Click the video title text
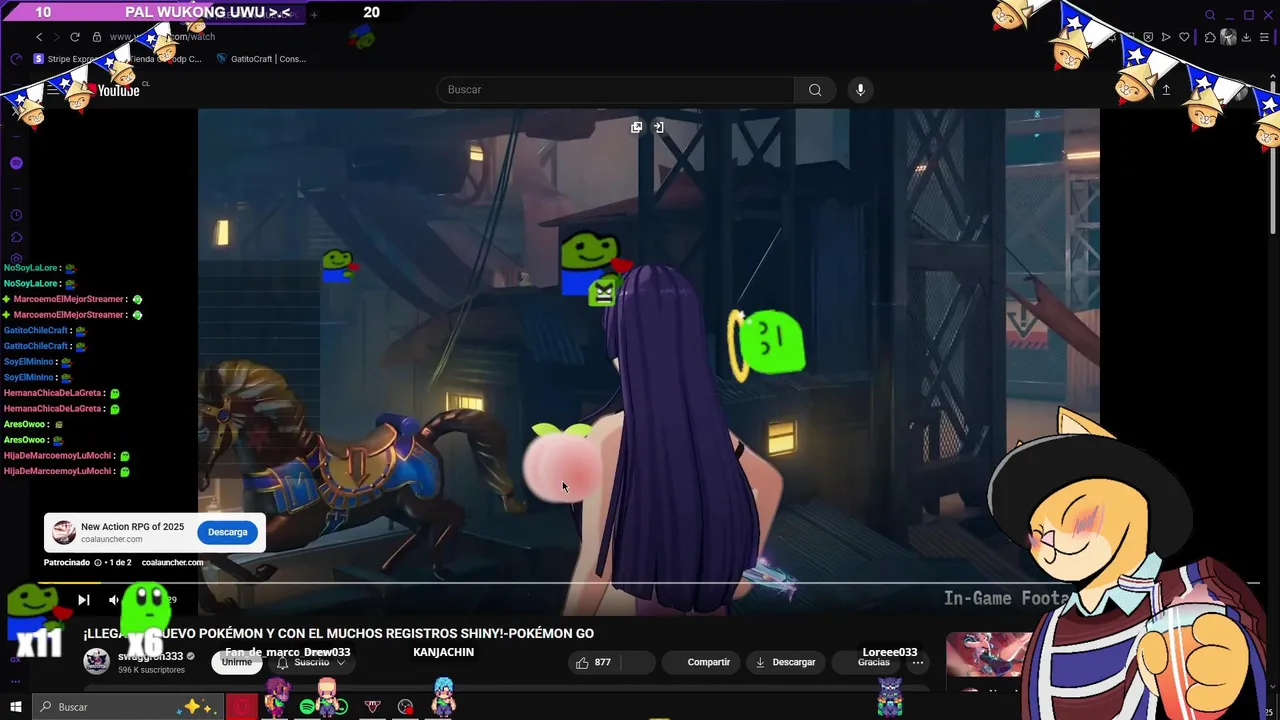Screen dimensions: 1280x720 [338, 633]
